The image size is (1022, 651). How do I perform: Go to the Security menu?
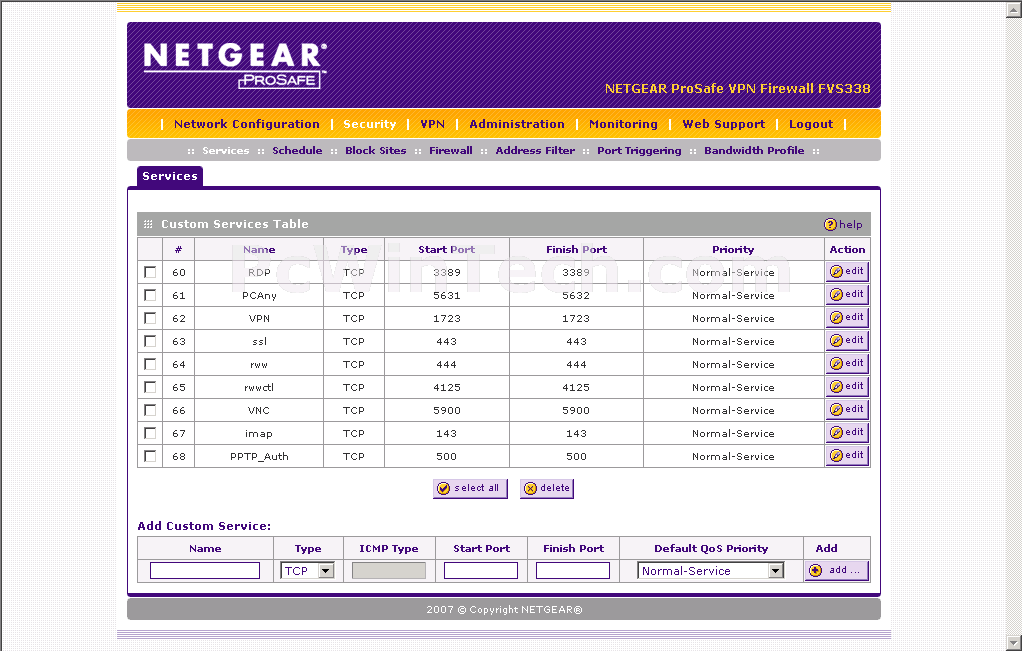tap(370, 124)
